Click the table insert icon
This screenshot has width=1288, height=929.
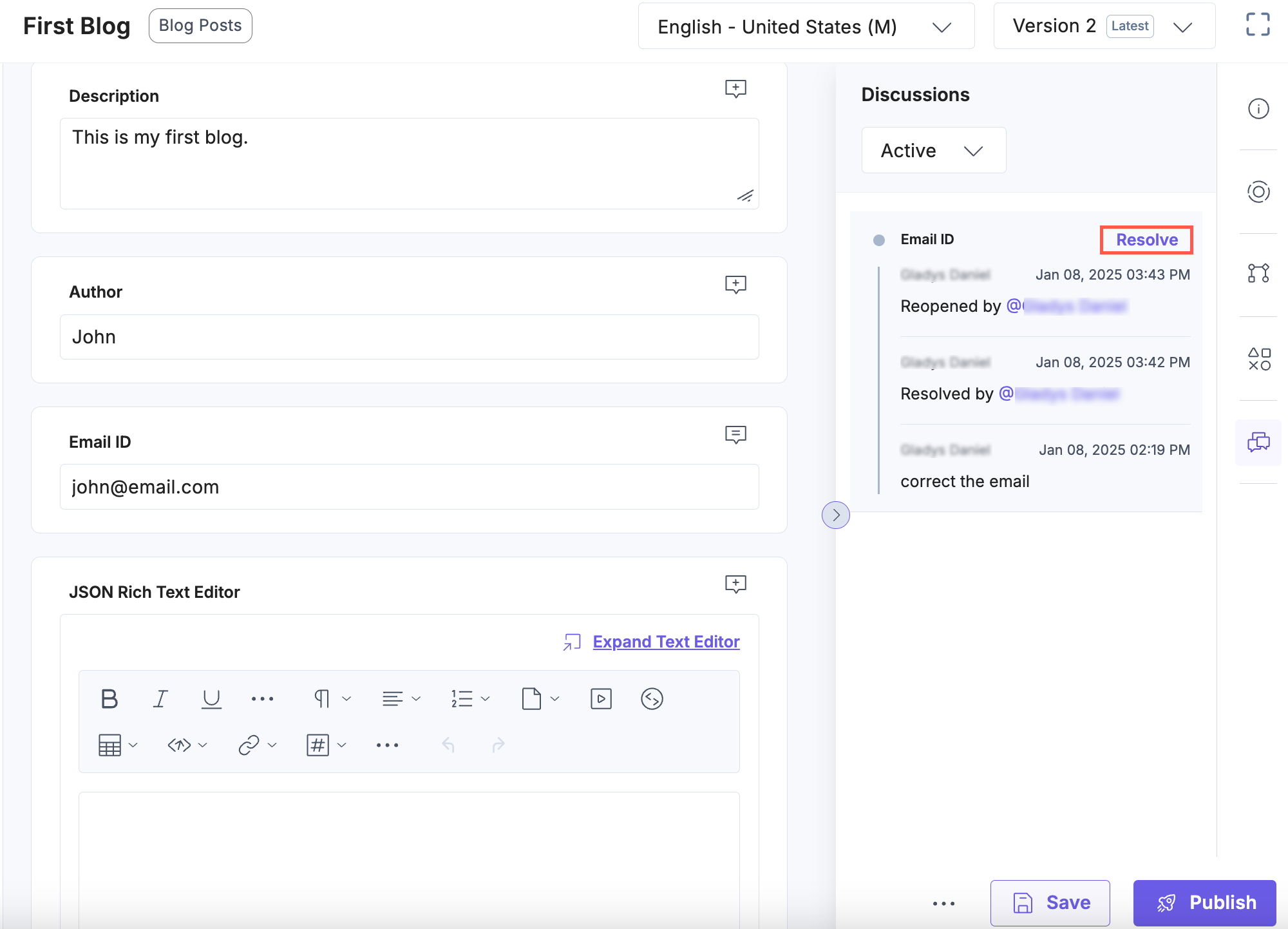click(108, 744)
